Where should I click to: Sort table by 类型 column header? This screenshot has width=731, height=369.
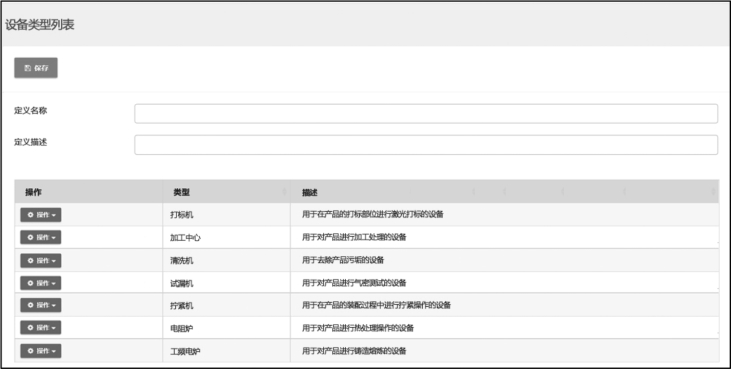coord(227,192)
